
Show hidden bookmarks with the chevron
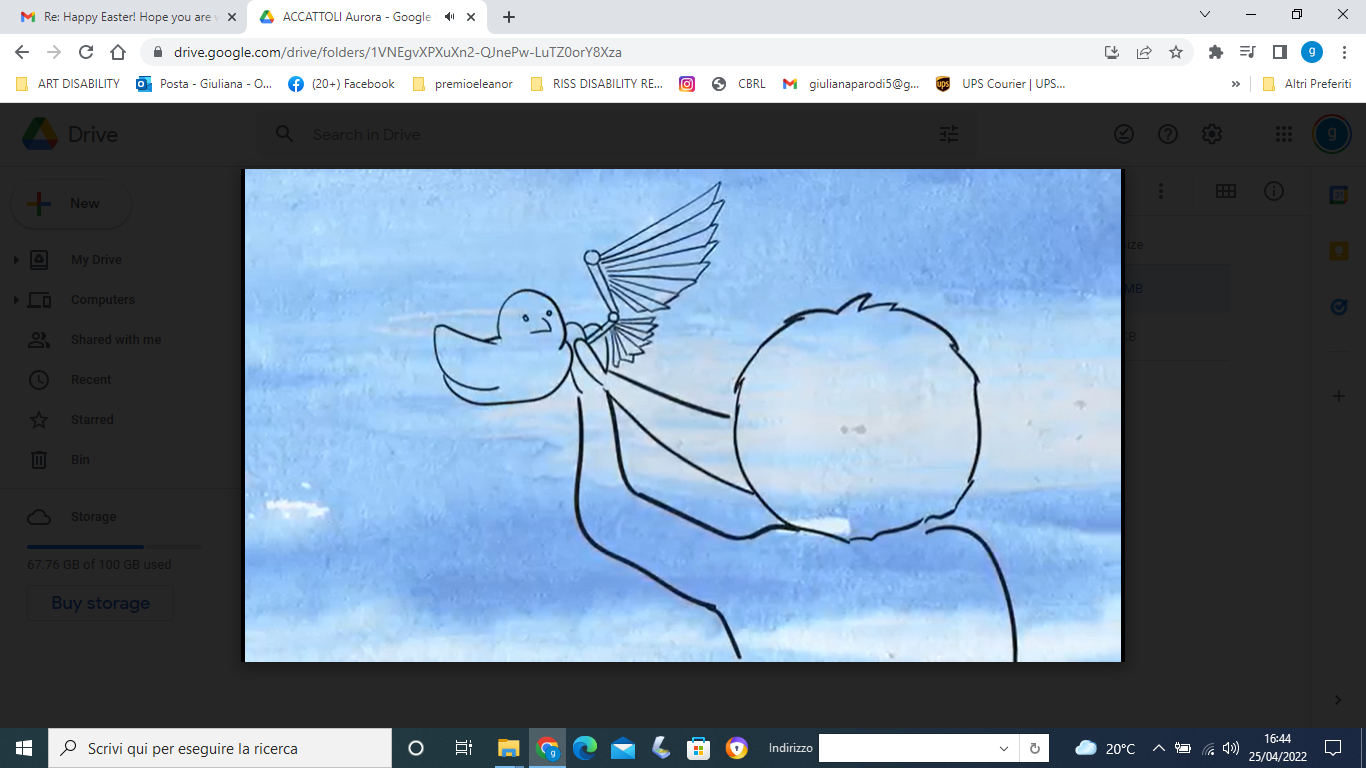[x=1236, y=84]
